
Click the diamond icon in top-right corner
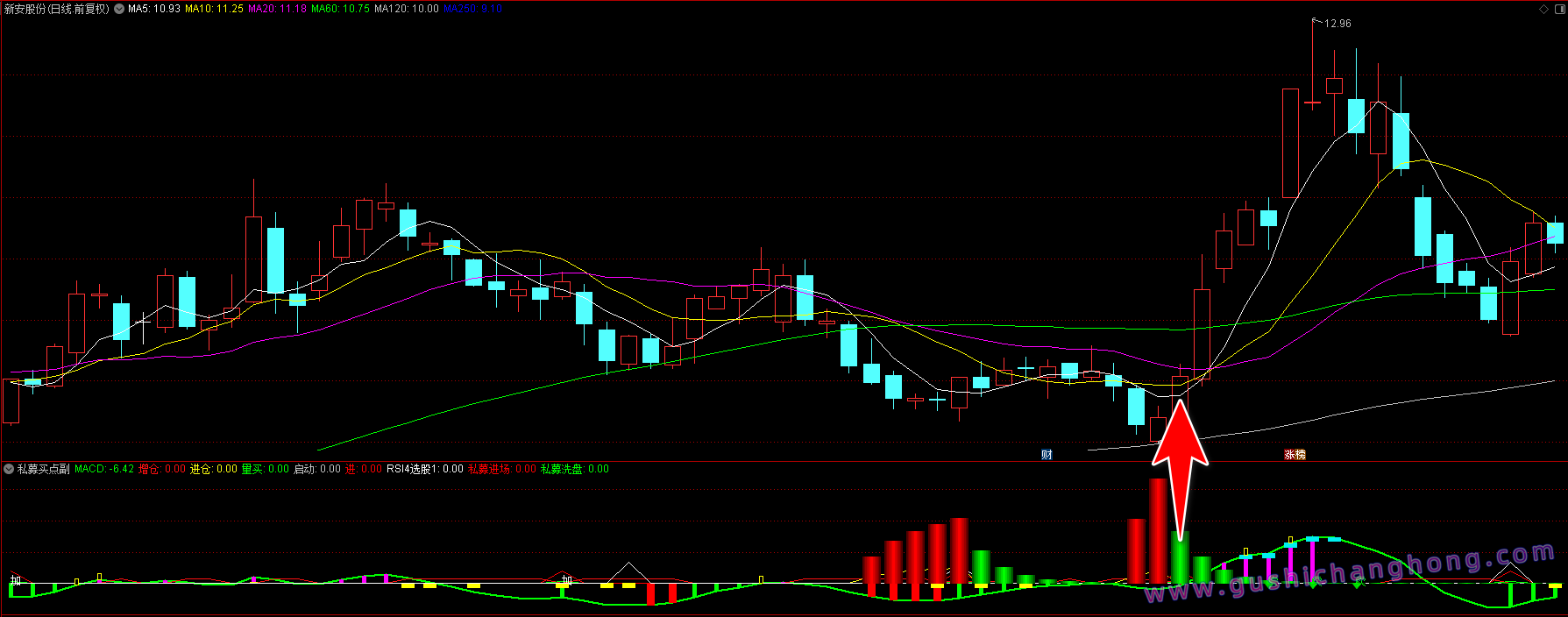click(x=1544, y=9)
